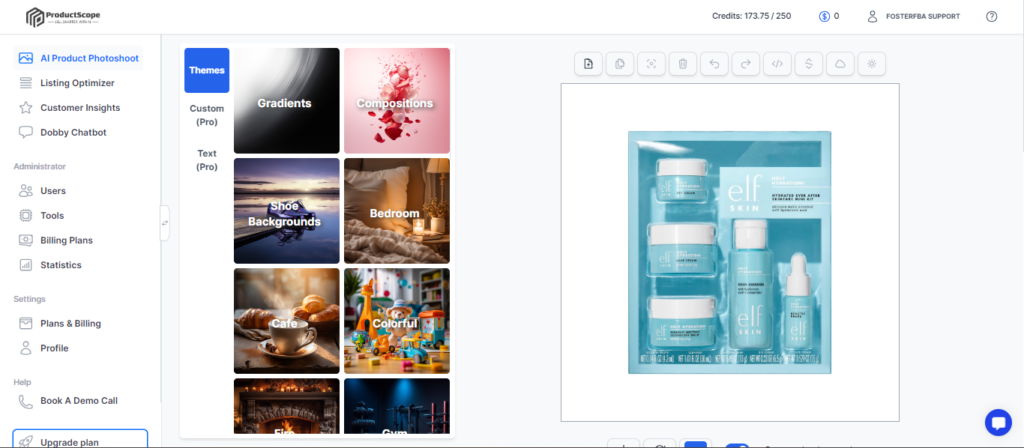Choose the Bedroom theme

pyautogui.click(x=397, y=211)
